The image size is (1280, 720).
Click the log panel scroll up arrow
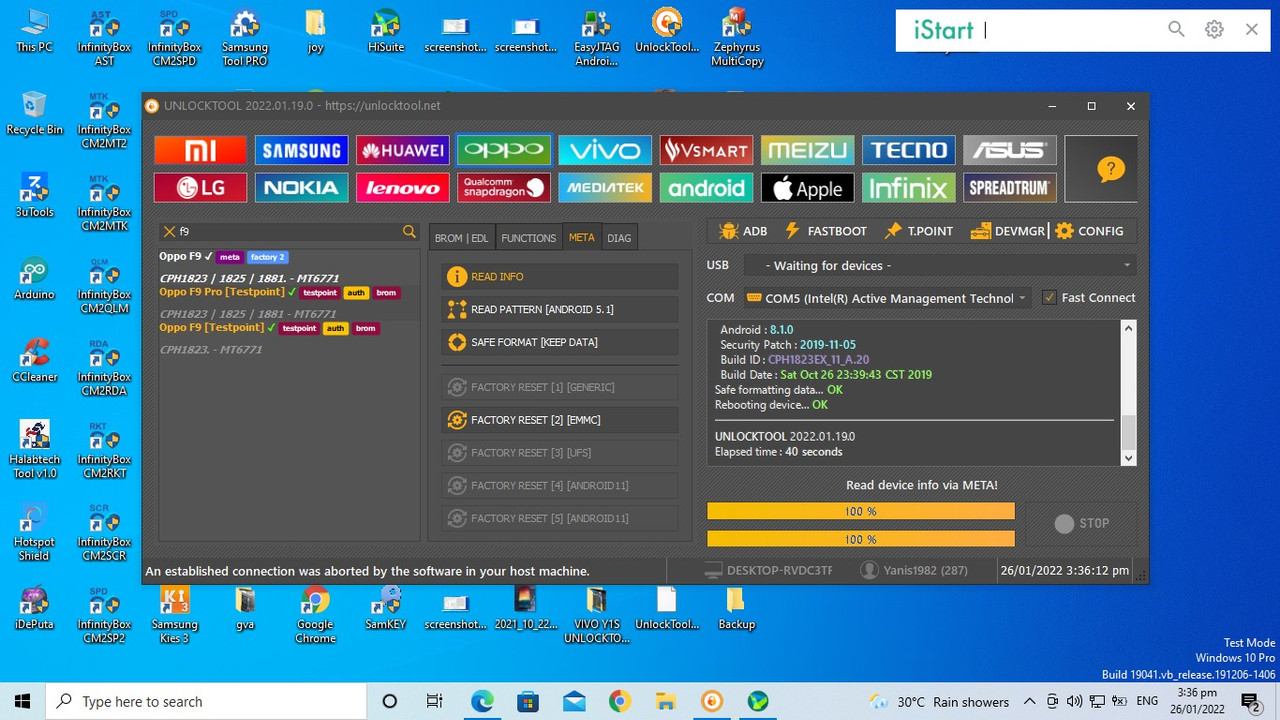point(1129,328)
